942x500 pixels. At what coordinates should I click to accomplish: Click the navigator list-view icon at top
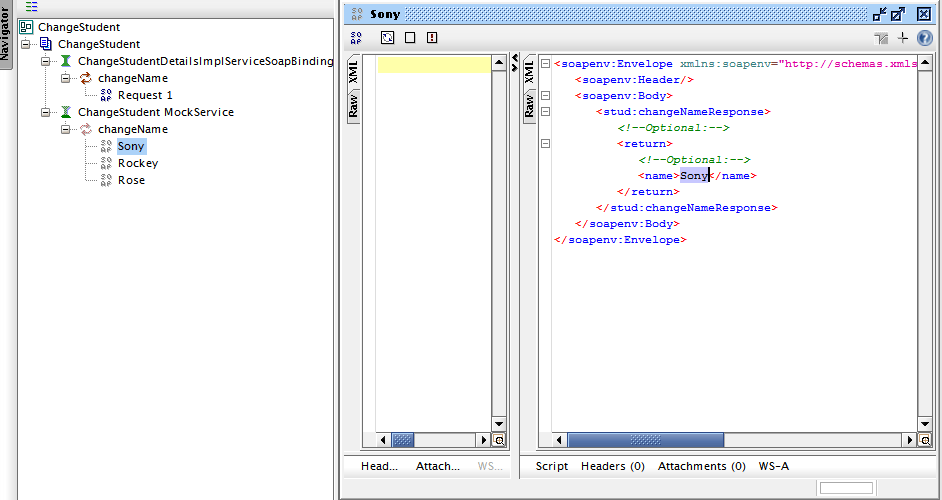32,6
